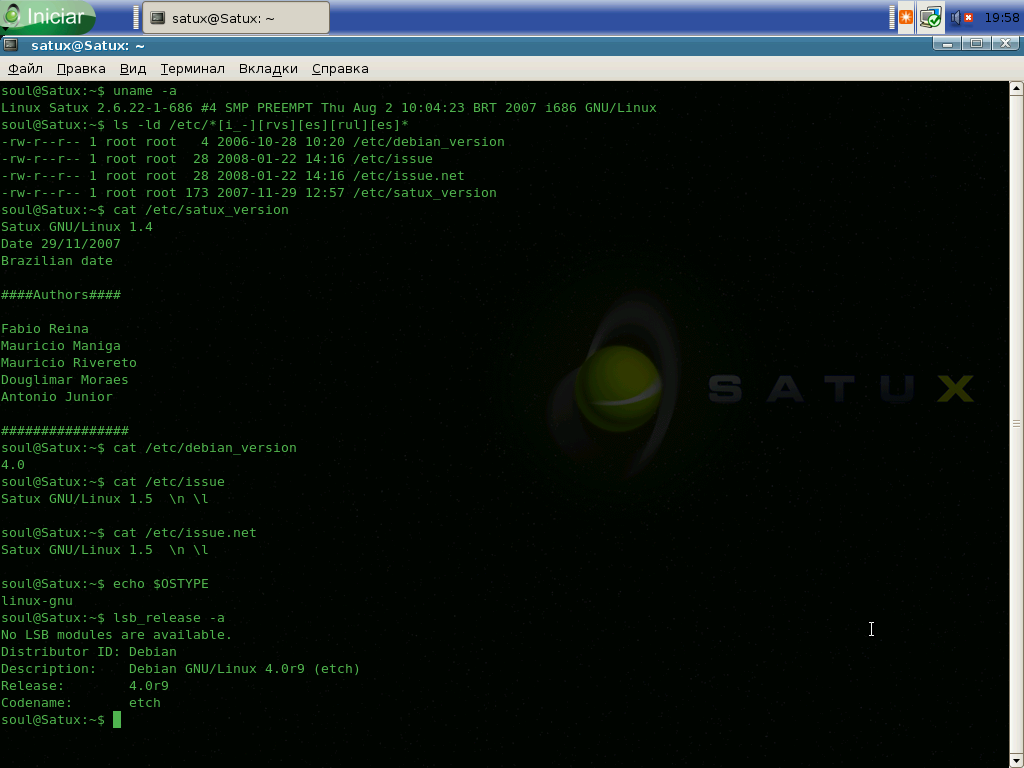1024x768 pixels.
Task: Click the author name 'Mauricio Rivereto'
Action: pyautogui.click(x=69, y=362)
